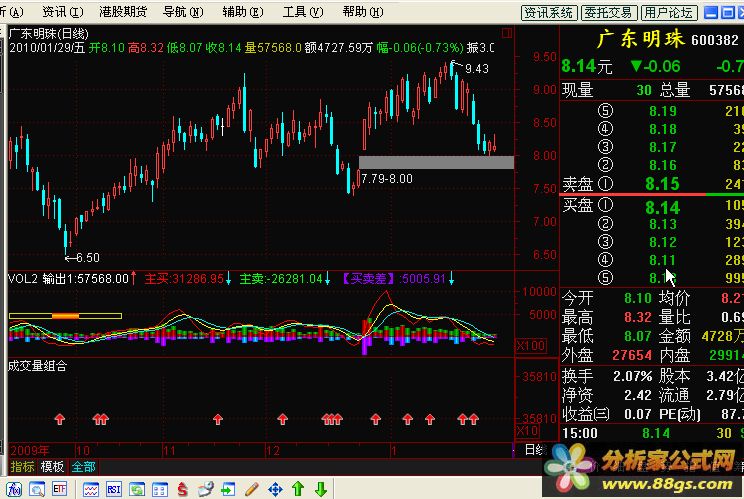Click the 今开 8.10 value
744x499 pixels.
pos(638,298)
